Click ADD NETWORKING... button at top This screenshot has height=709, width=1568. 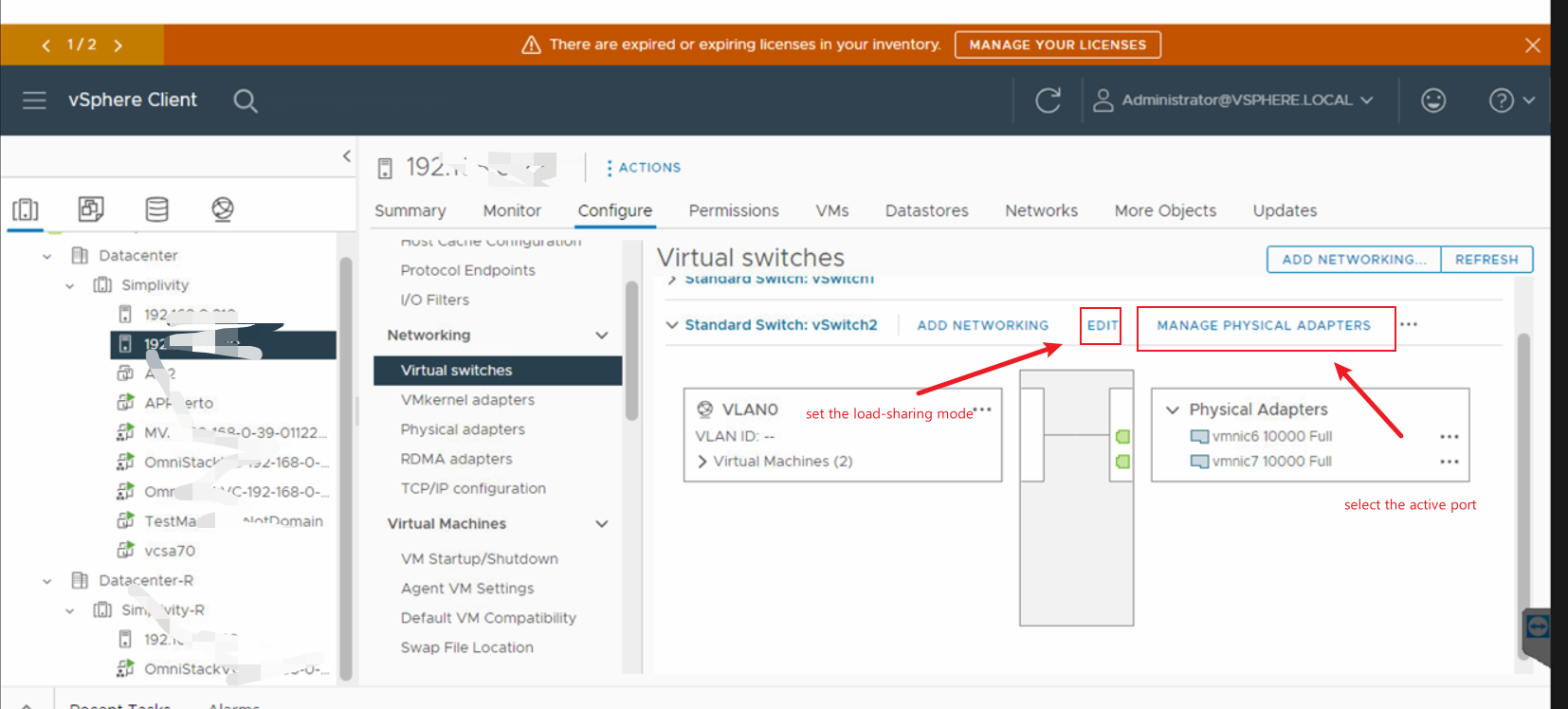pos(1354,260)
